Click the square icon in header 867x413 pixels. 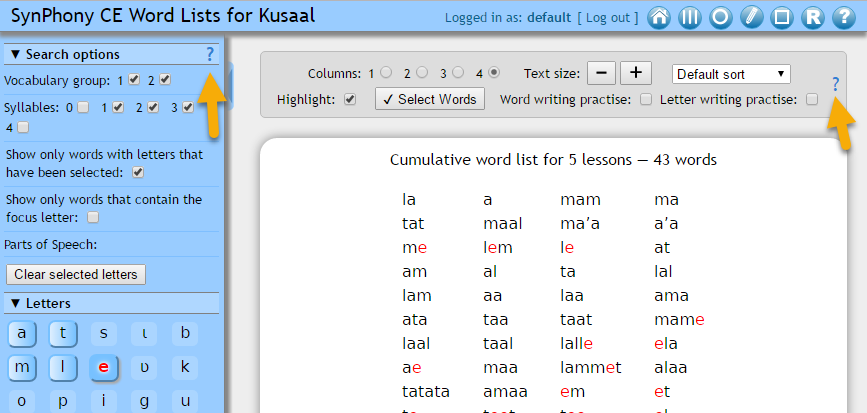pos(782,18)
